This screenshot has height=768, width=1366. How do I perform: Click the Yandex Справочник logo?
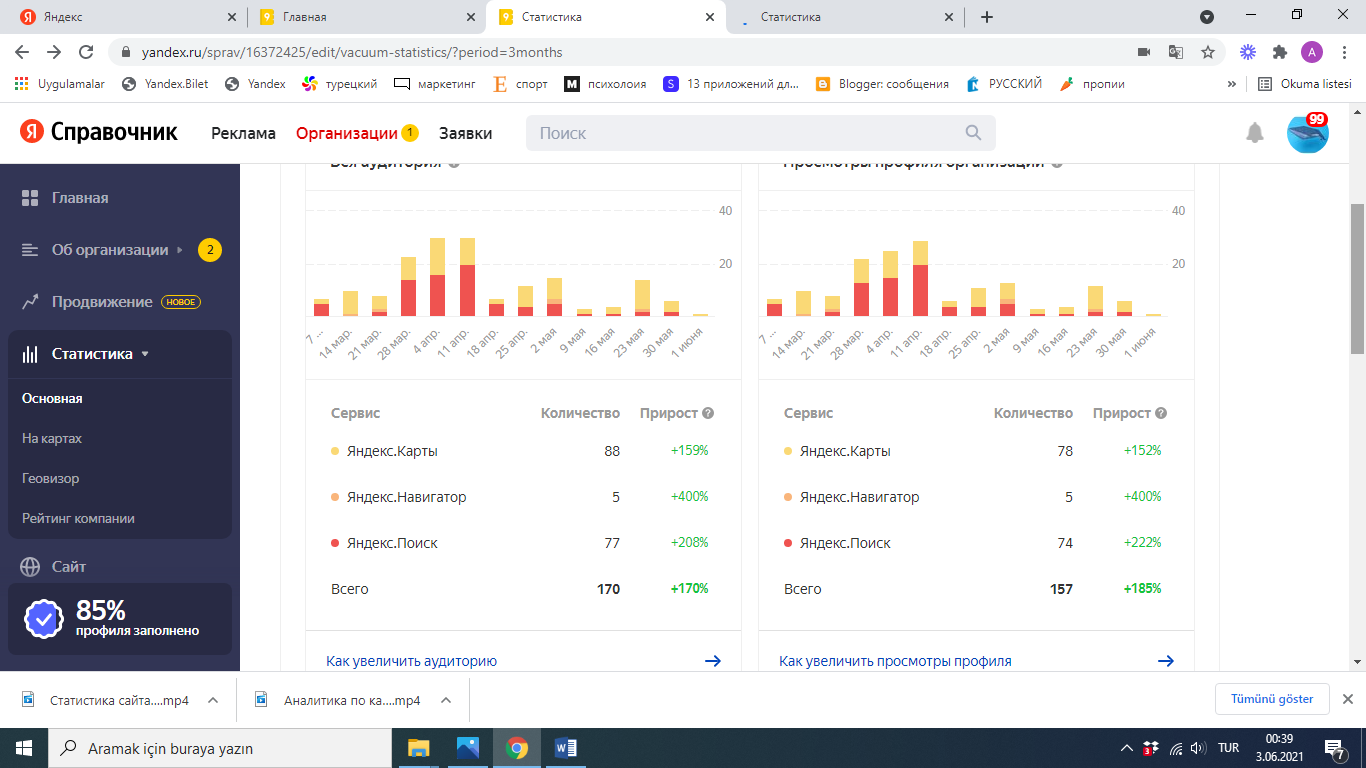click(99, 132)
